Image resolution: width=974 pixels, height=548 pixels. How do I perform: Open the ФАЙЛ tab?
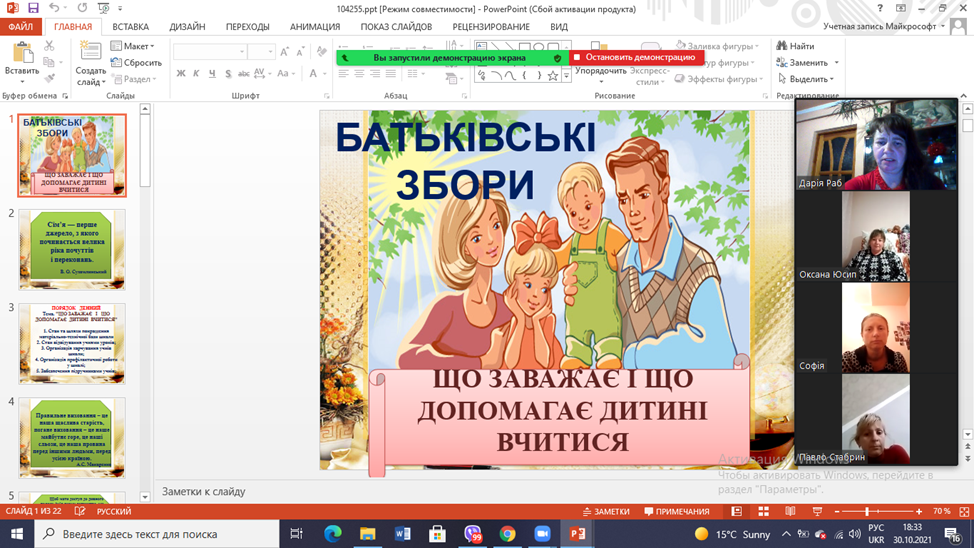pos(20,27)
